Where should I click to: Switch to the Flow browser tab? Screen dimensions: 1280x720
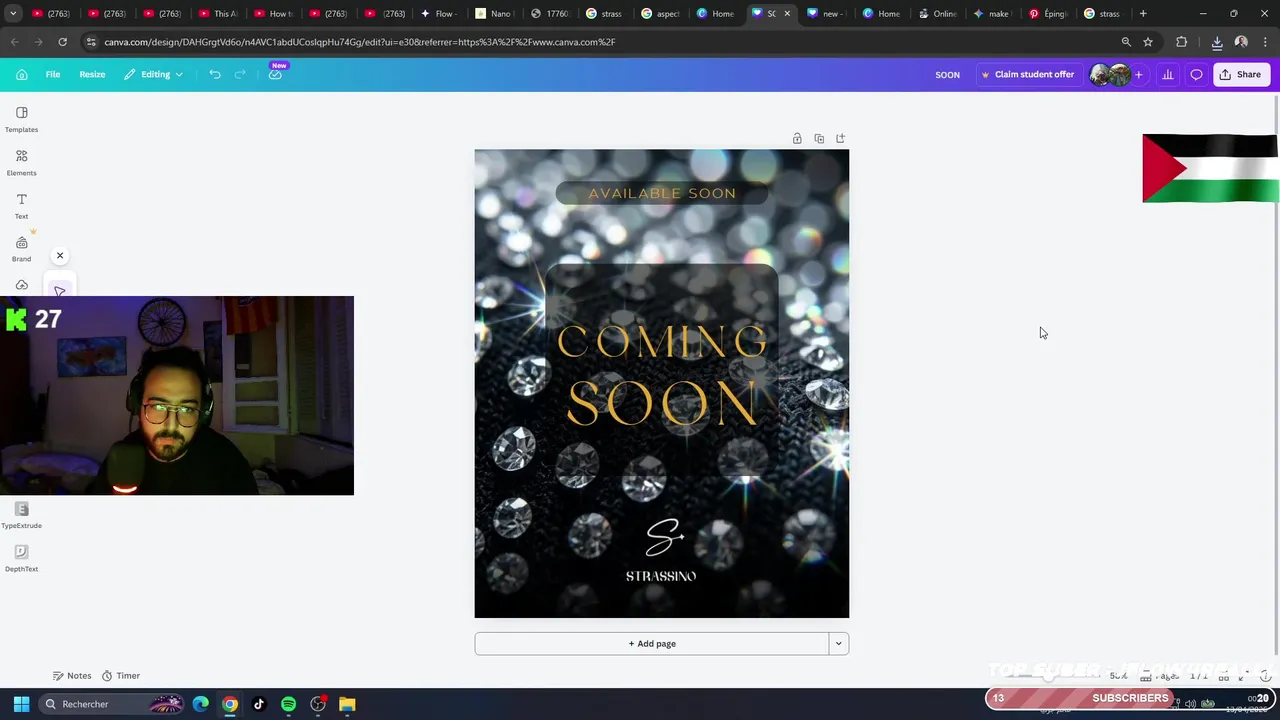tap(437, 14)
